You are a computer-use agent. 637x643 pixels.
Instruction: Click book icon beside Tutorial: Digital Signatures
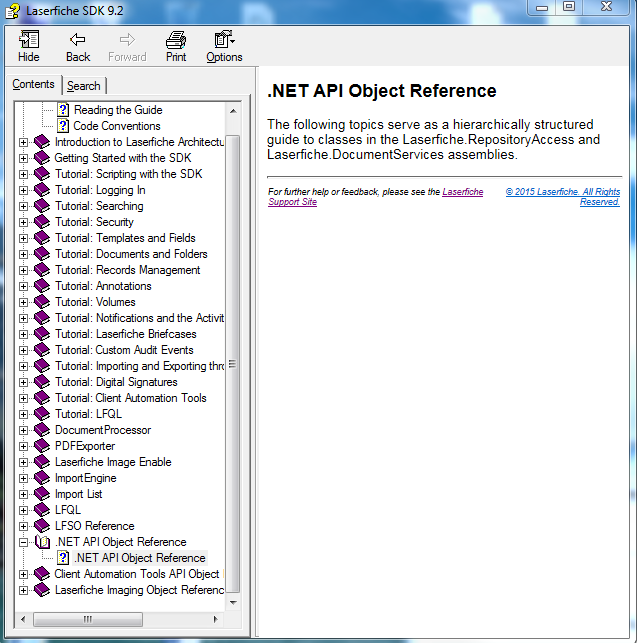click(42, 381)
